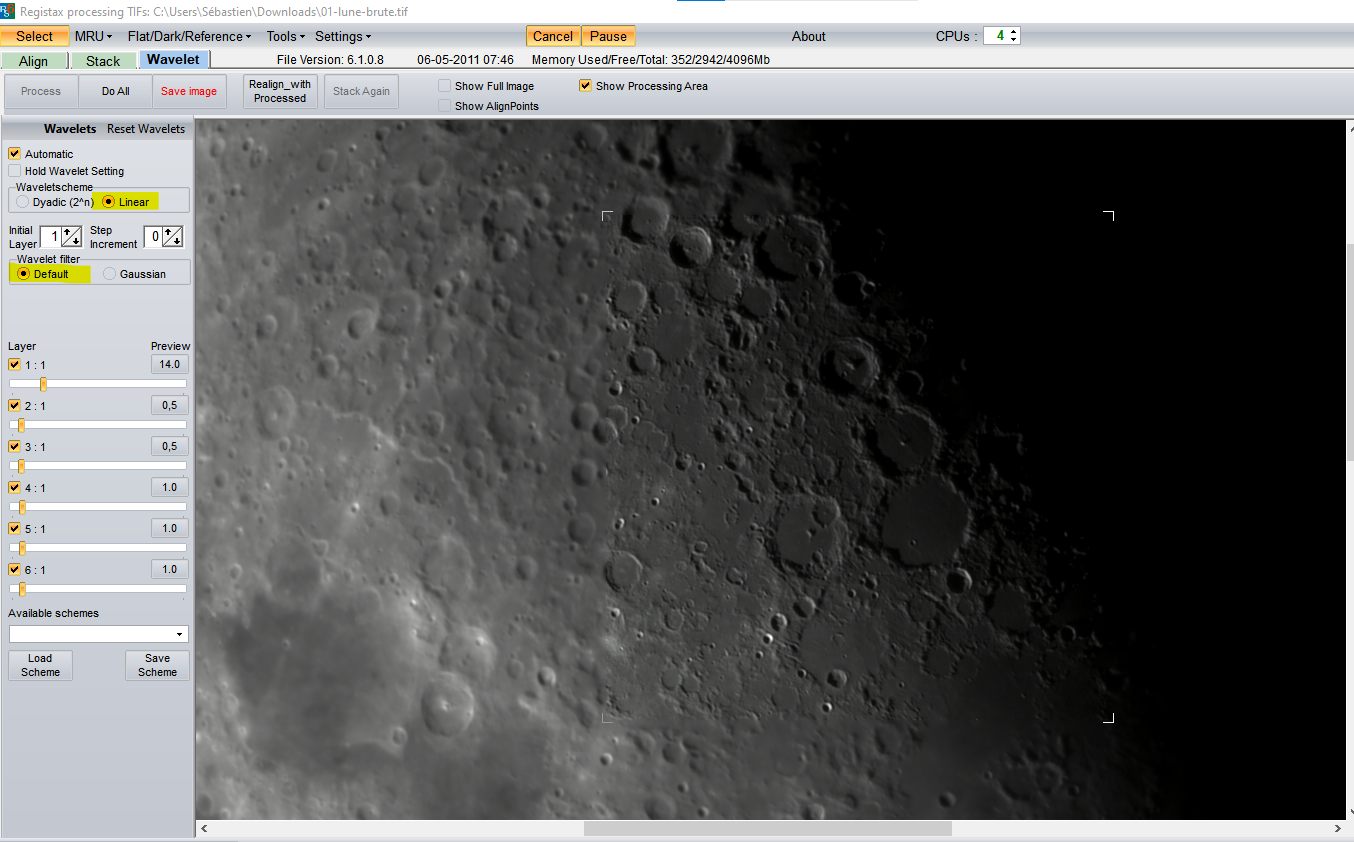Select the Dyadic (2^n) wavelet scheme
Screen dimensions: 1354x842
tap(23, 202)
